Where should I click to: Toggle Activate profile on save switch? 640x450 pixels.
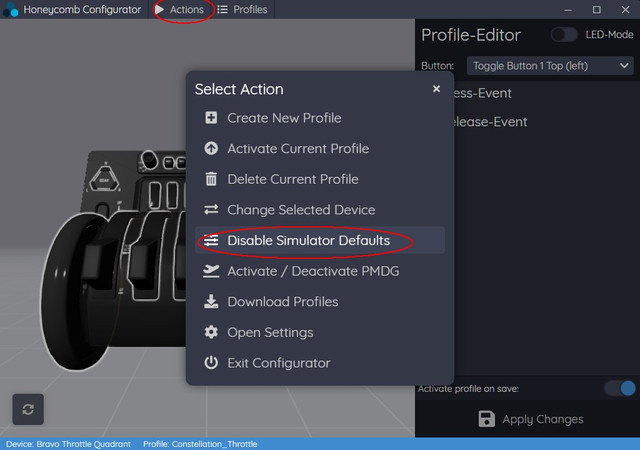tap(620, 388)
